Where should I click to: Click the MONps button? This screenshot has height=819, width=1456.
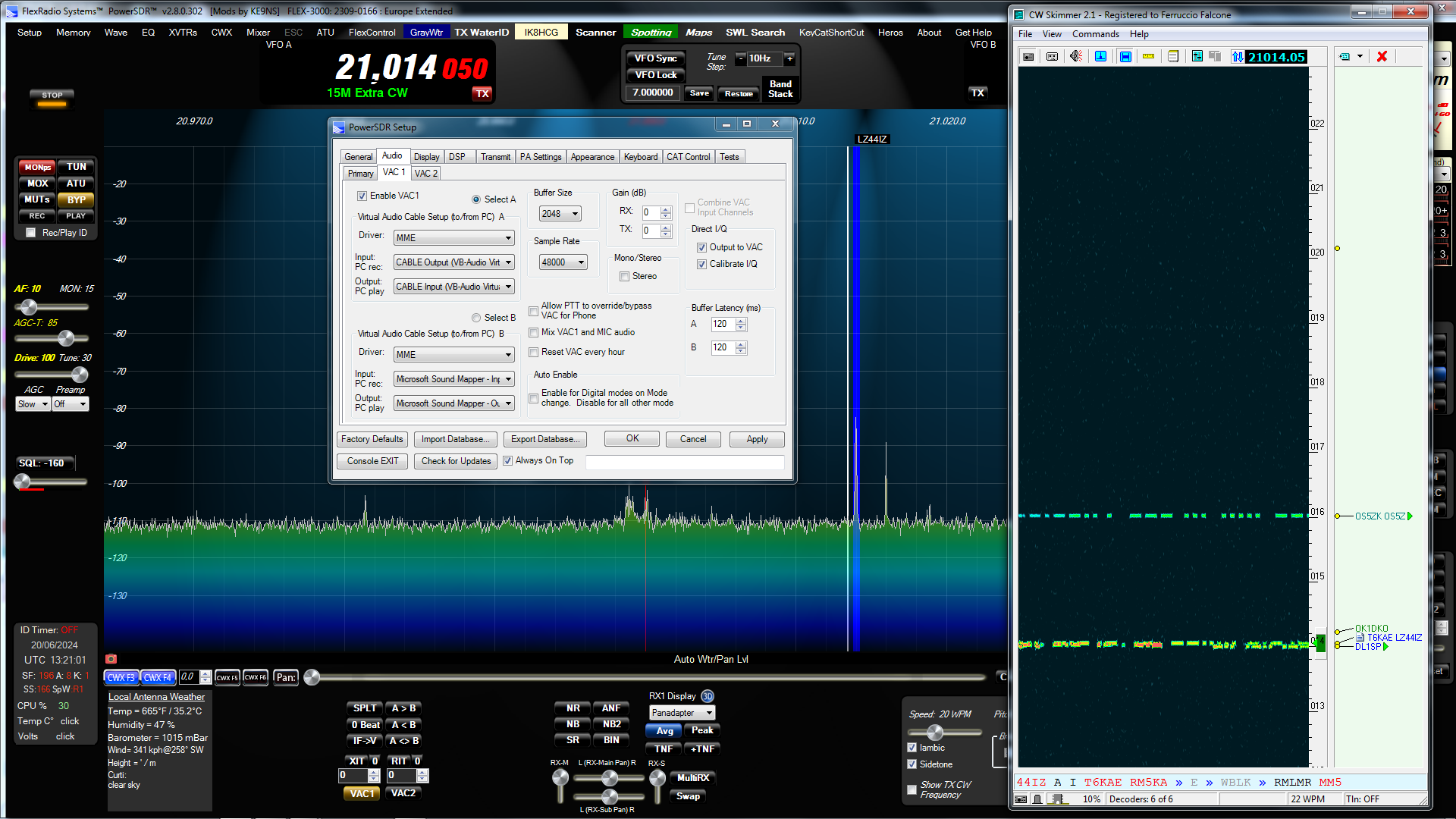[x=37, y=167]
